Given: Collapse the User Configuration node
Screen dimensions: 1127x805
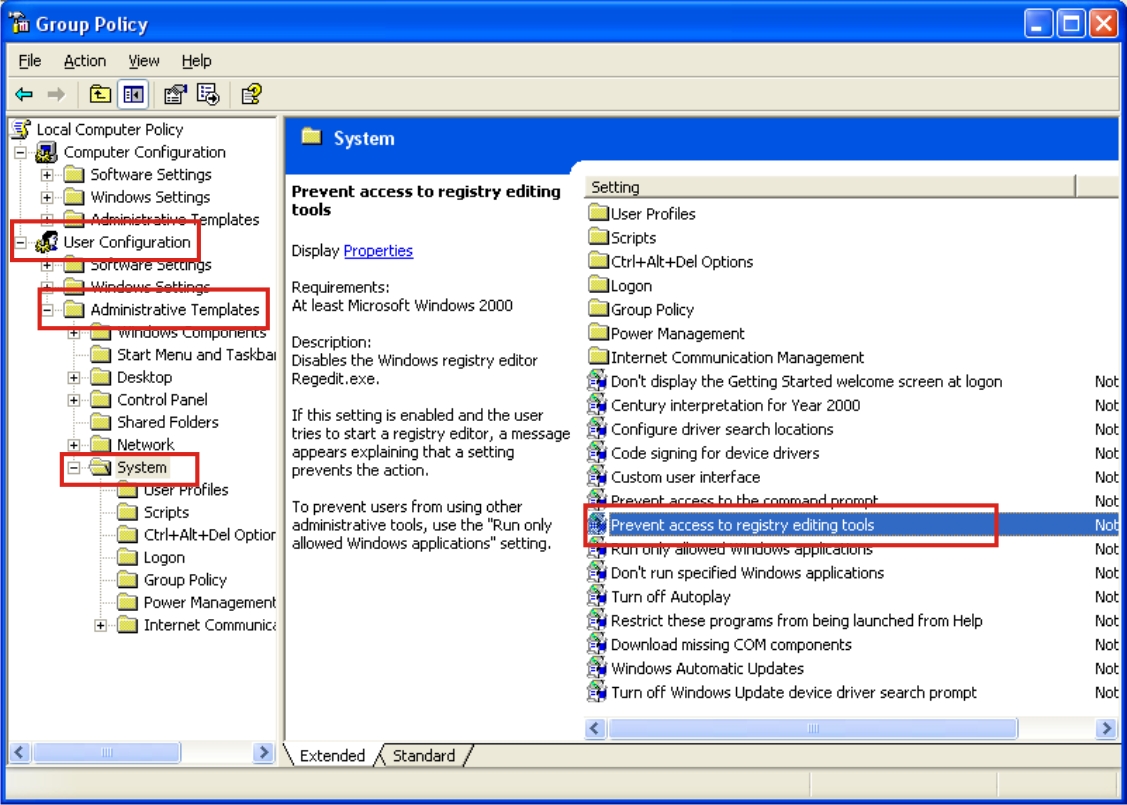Looking at the screenshot, I should tap(20, 243).
